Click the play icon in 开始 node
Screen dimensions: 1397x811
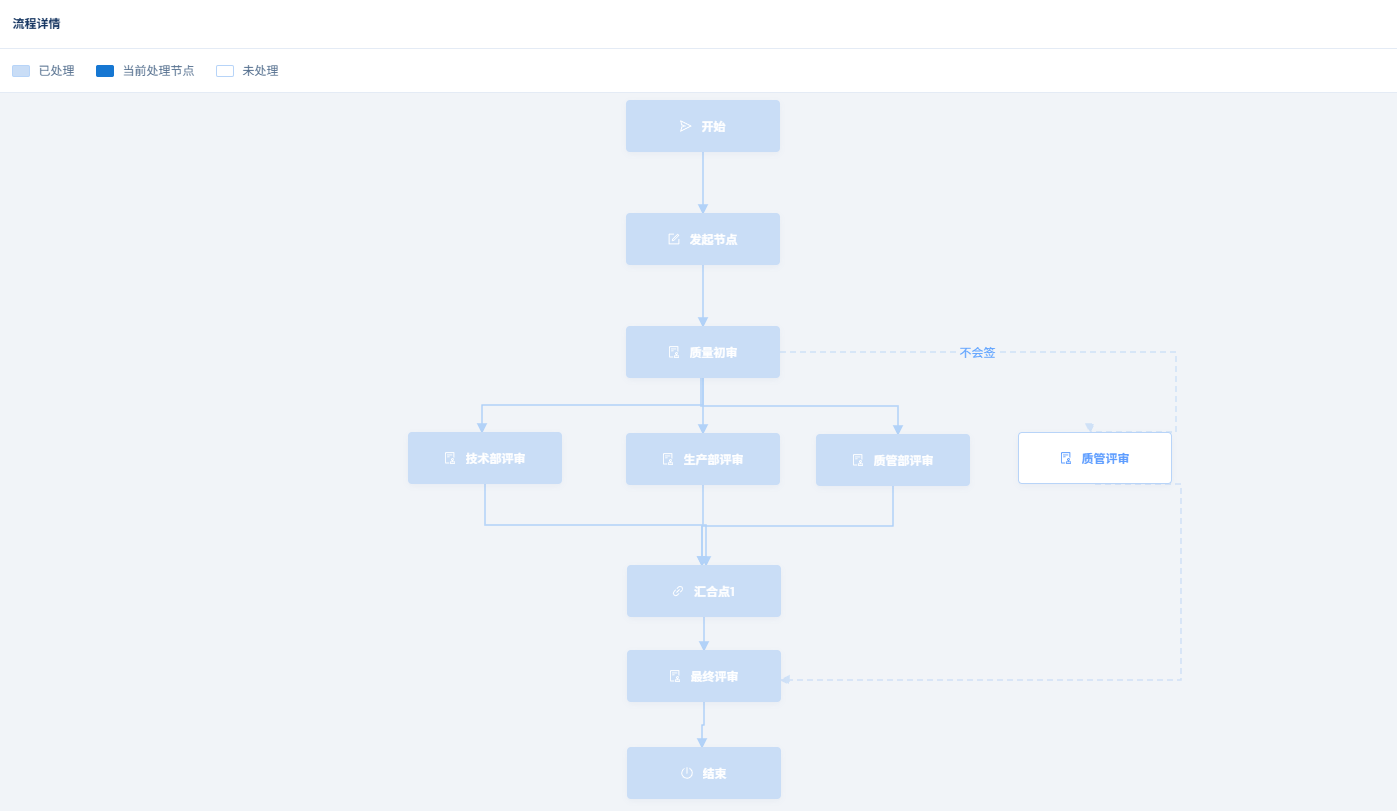click(x=685, y=126)
